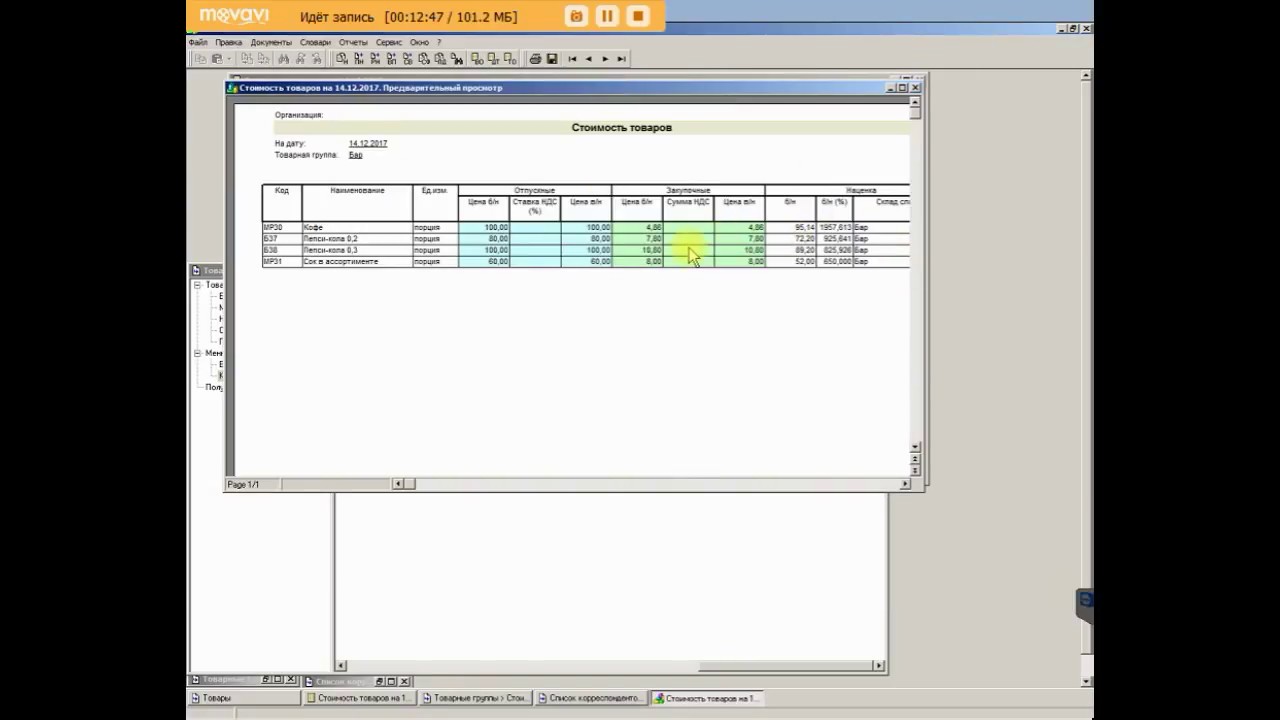1280x720 pixels.
Task: Close the Стоимость товаров preview window
Action: pos(914,88)
